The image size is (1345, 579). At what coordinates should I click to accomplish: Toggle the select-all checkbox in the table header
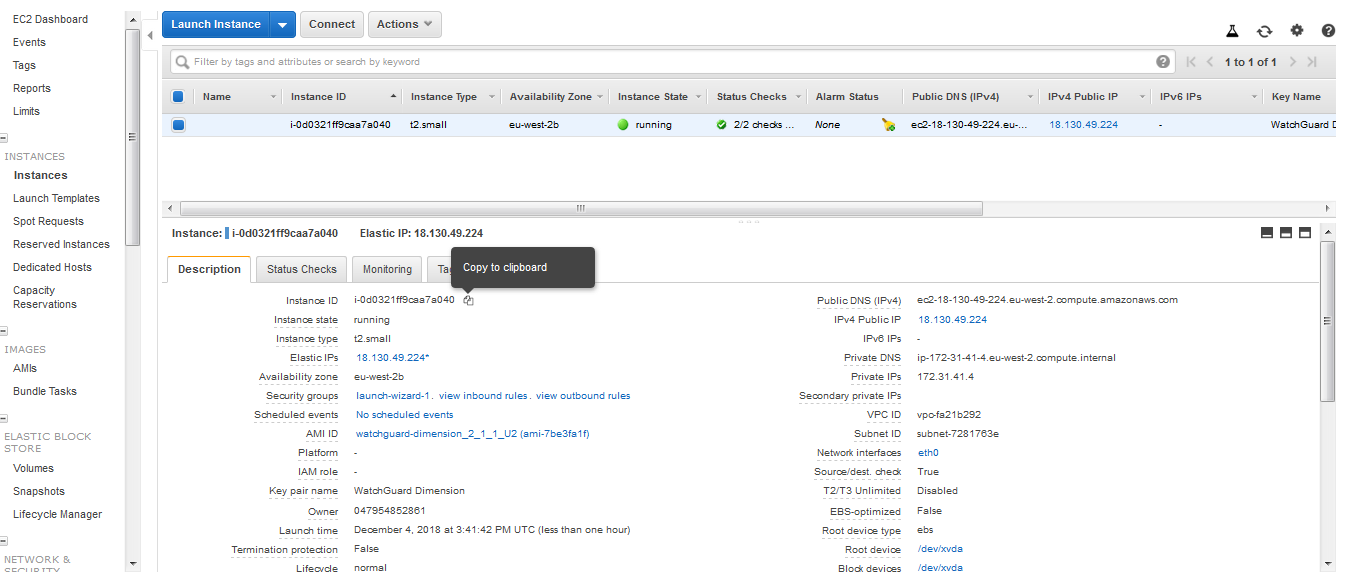[x=177, y=96]
